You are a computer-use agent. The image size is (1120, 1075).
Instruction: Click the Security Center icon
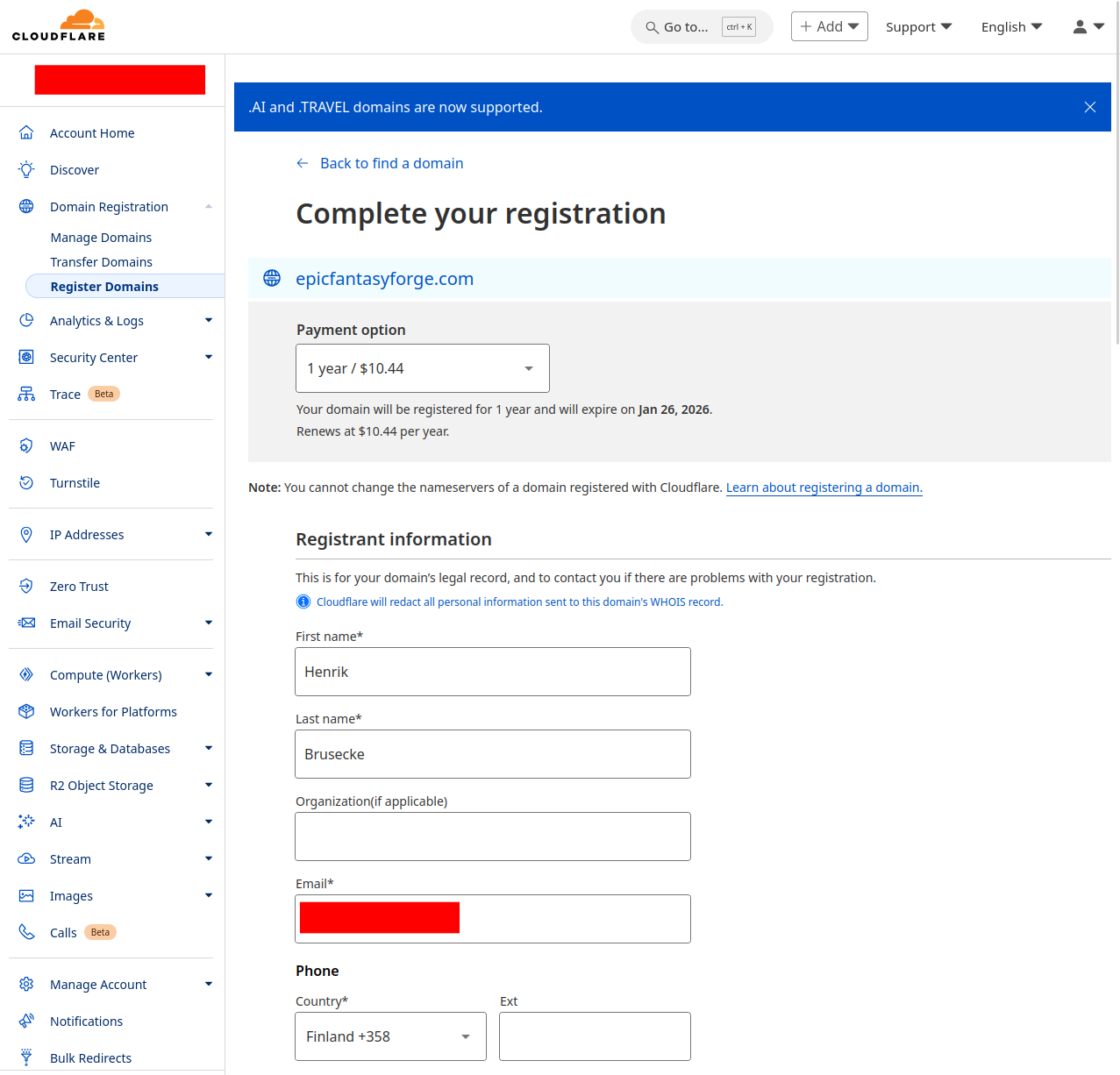(26, 357)
